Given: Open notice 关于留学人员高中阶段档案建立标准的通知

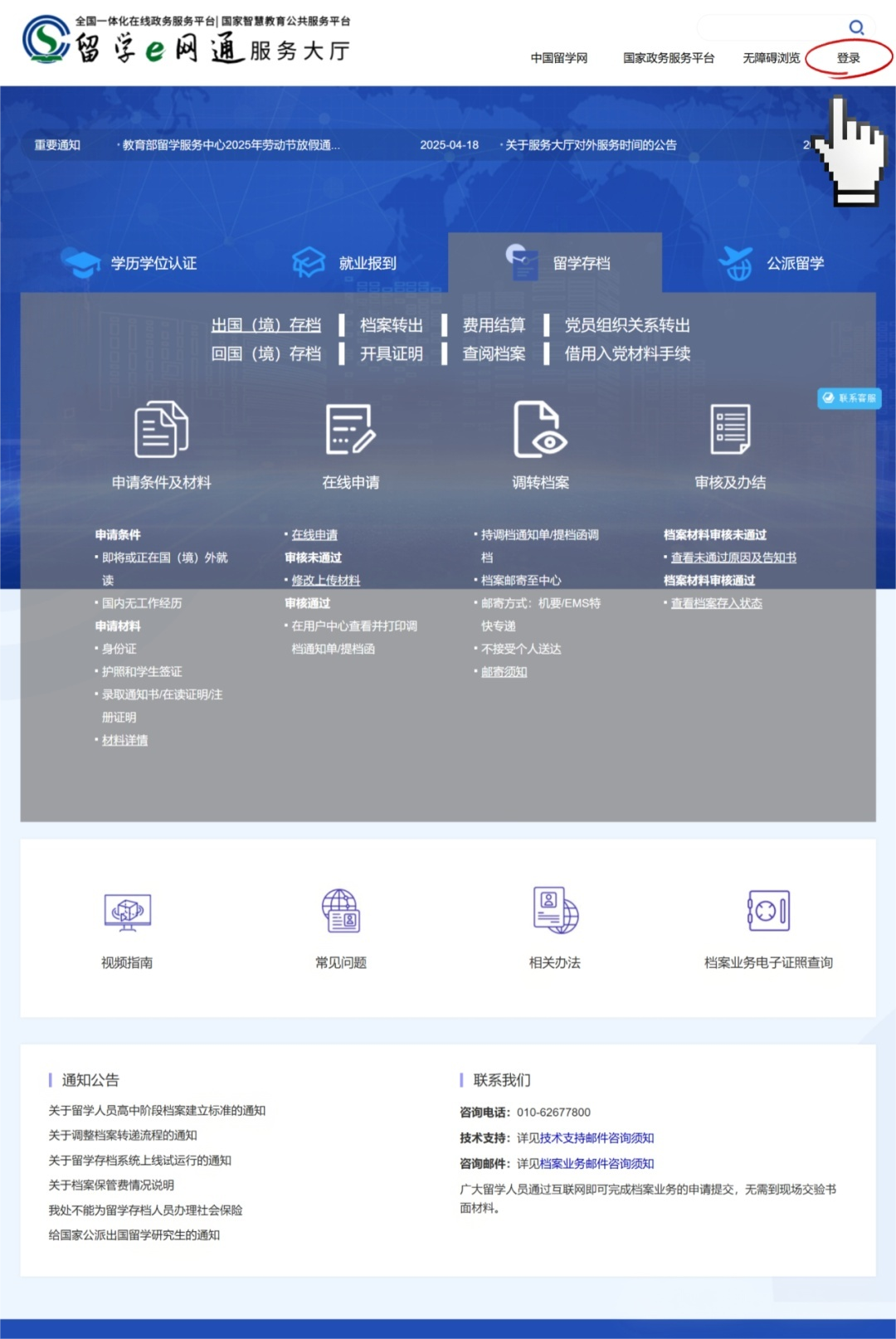Looking at the screenshot, I should (x=157, y=1111).
